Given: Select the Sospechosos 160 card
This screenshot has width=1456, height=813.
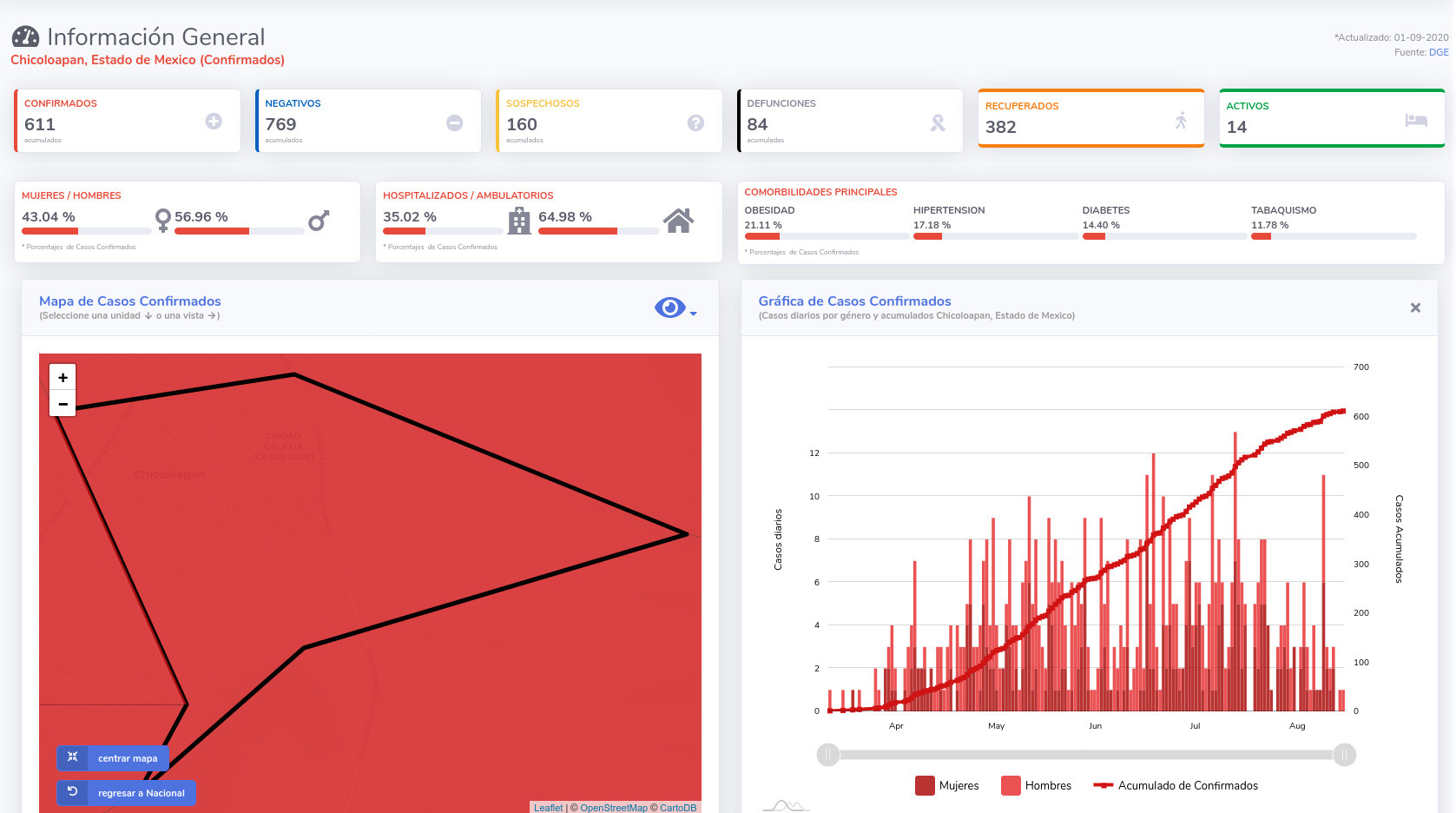Looking at the screenshot, I should 609,121.
